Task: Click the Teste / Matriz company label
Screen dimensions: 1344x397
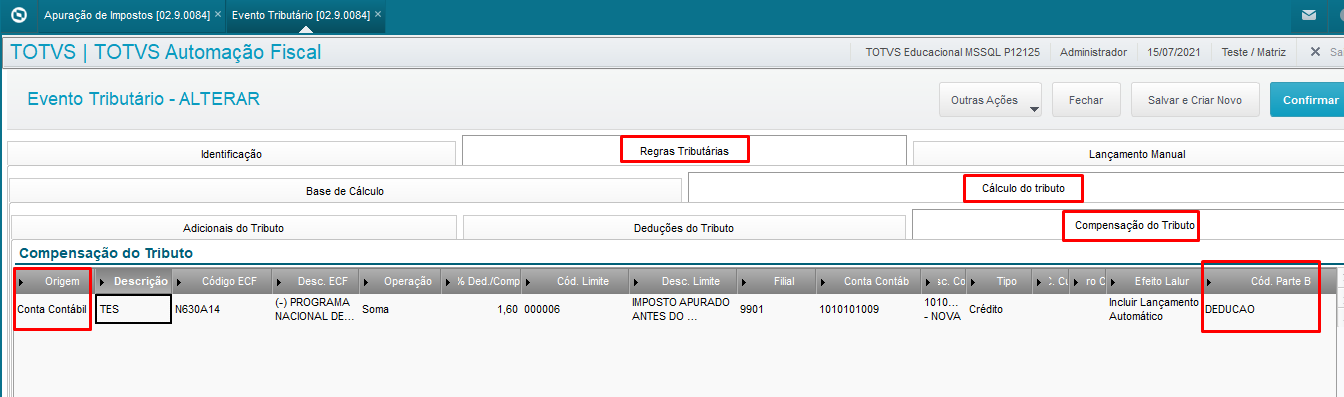Action: [1253, 52]
